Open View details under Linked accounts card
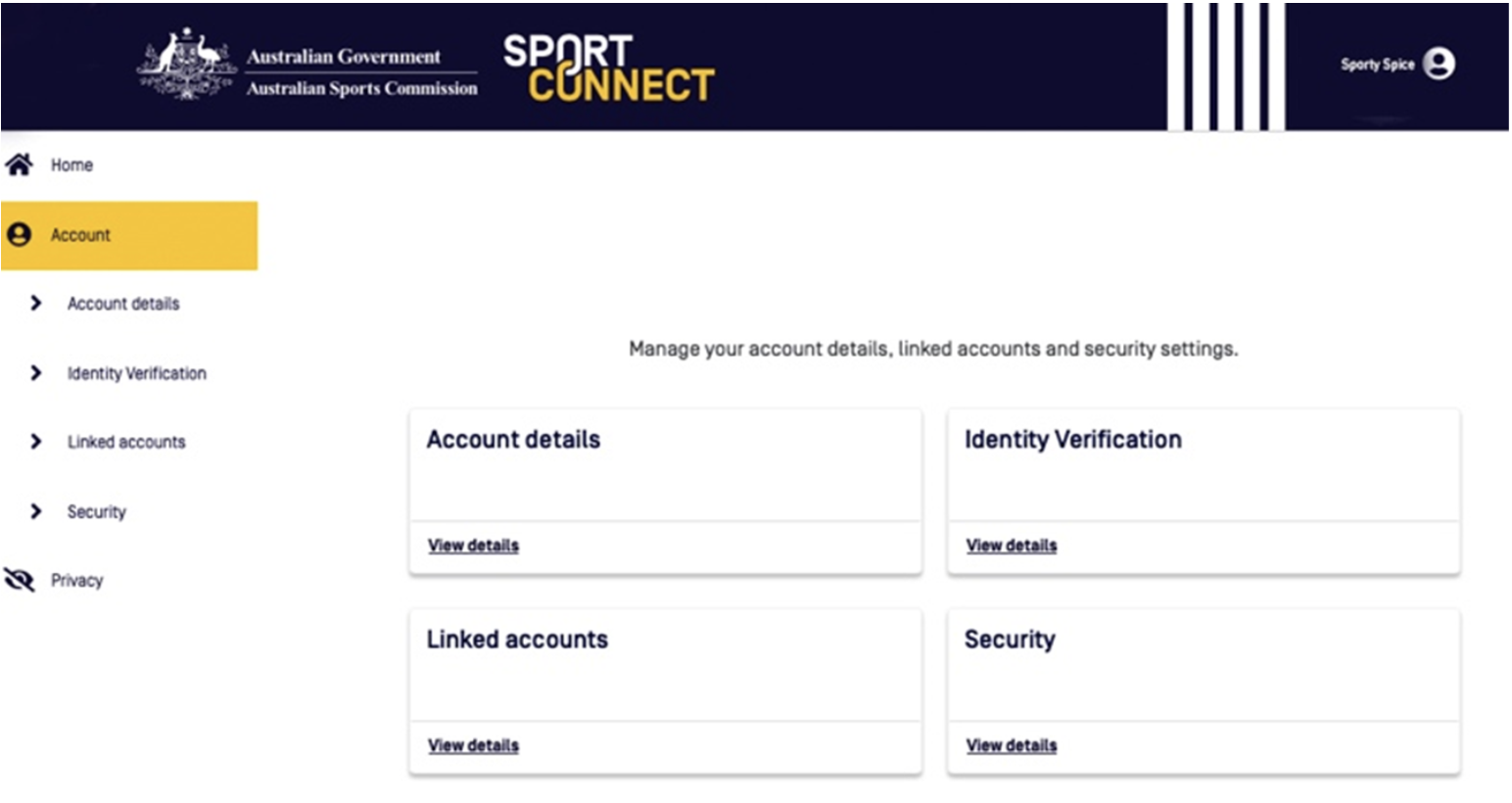Viewport: 1512px width, 803px height. point(473,745)
